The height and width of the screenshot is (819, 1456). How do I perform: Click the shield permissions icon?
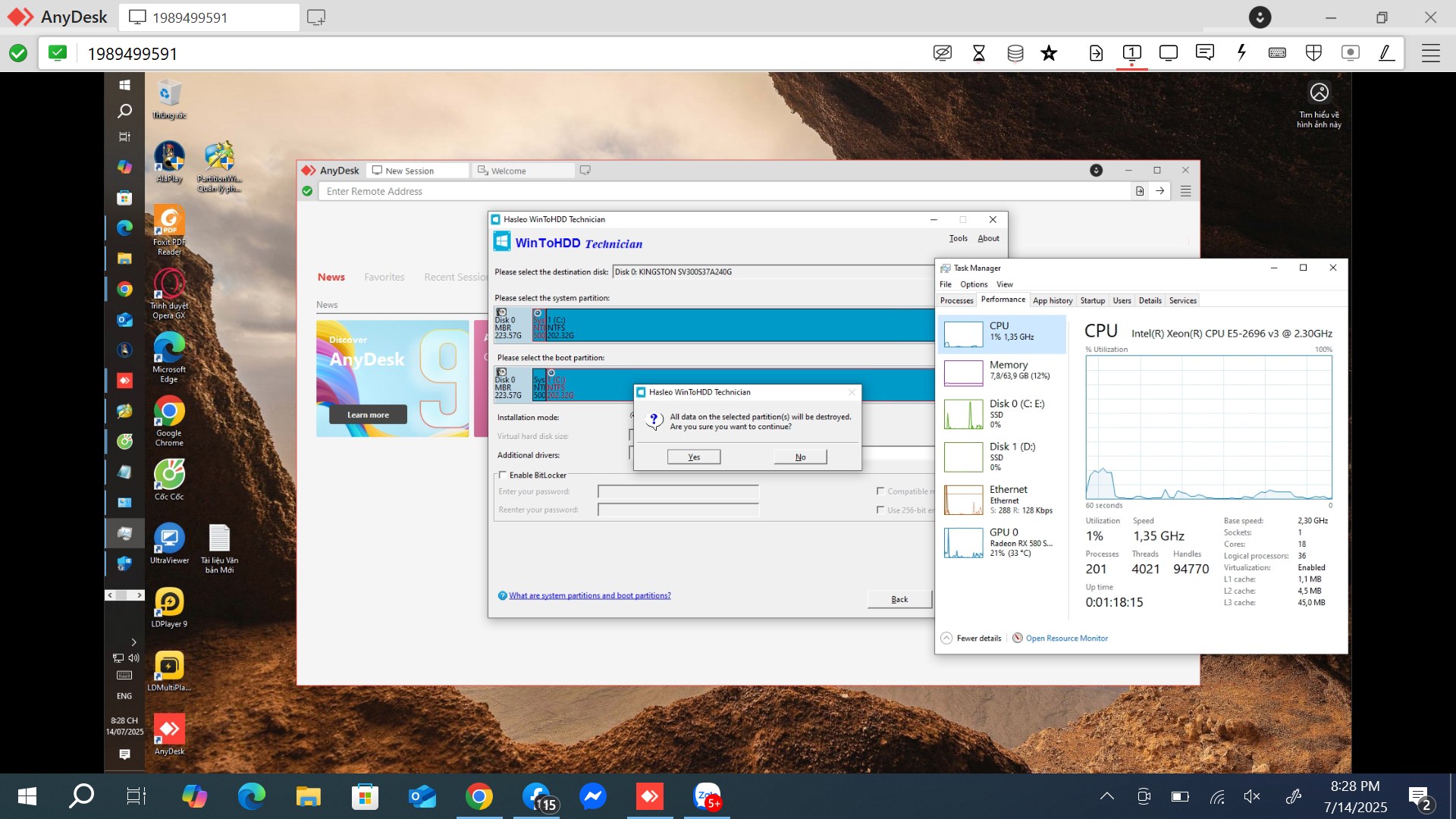(1313, 53)
